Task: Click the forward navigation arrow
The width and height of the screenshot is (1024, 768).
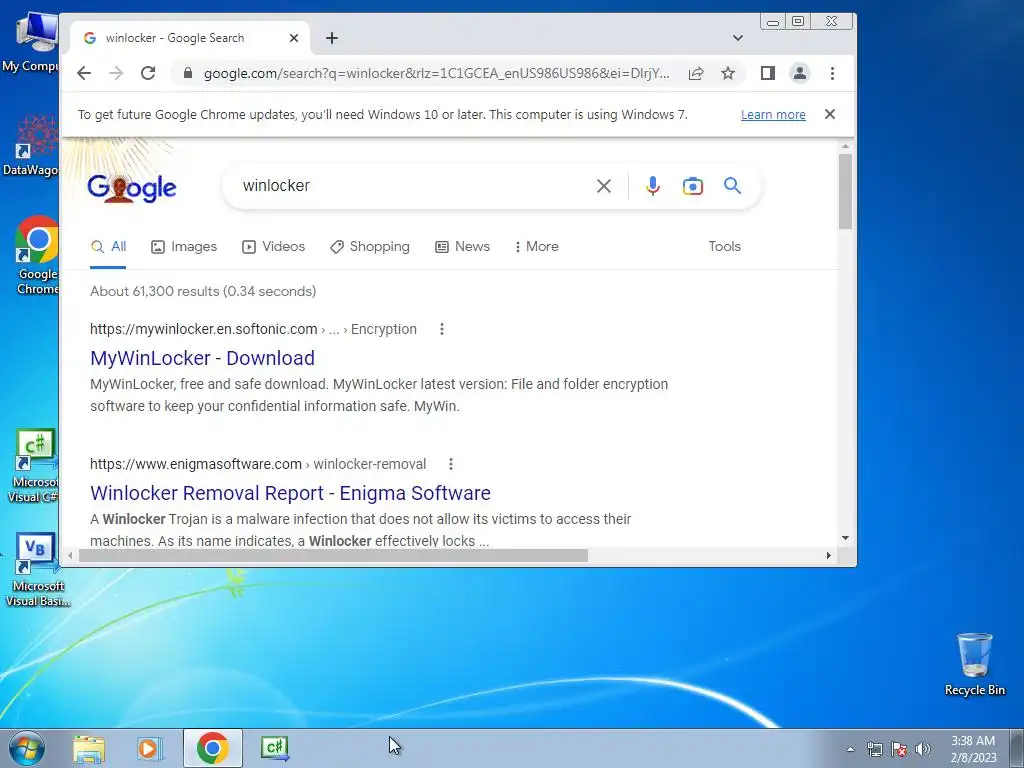Action: click(116, 73)
